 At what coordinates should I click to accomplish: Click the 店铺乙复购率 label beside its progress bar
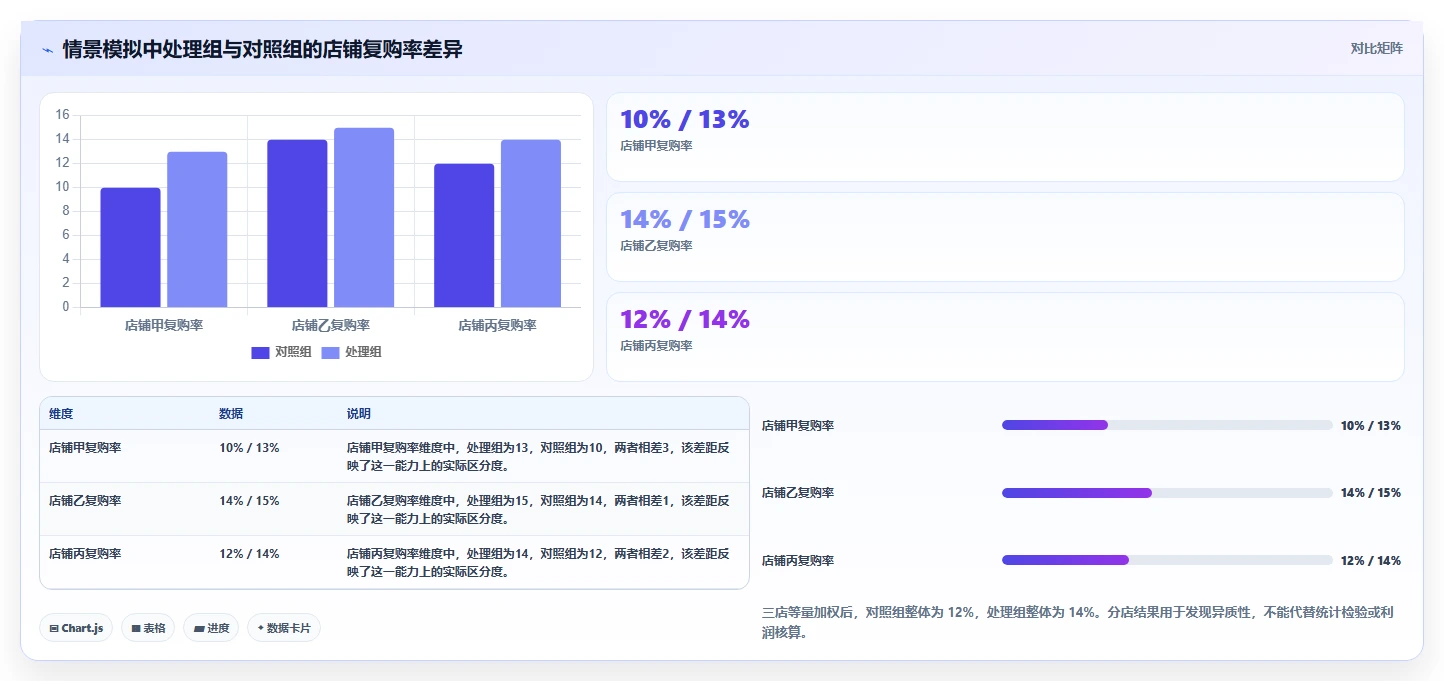pyautogui.click(x=798, y=493)
